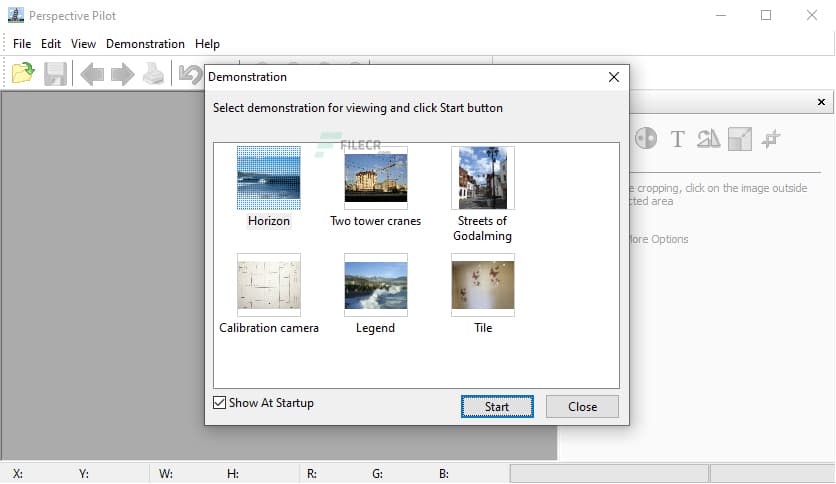Go to next image with right arrow
This screenshot has height=484, width=836.
click(123, 74)
